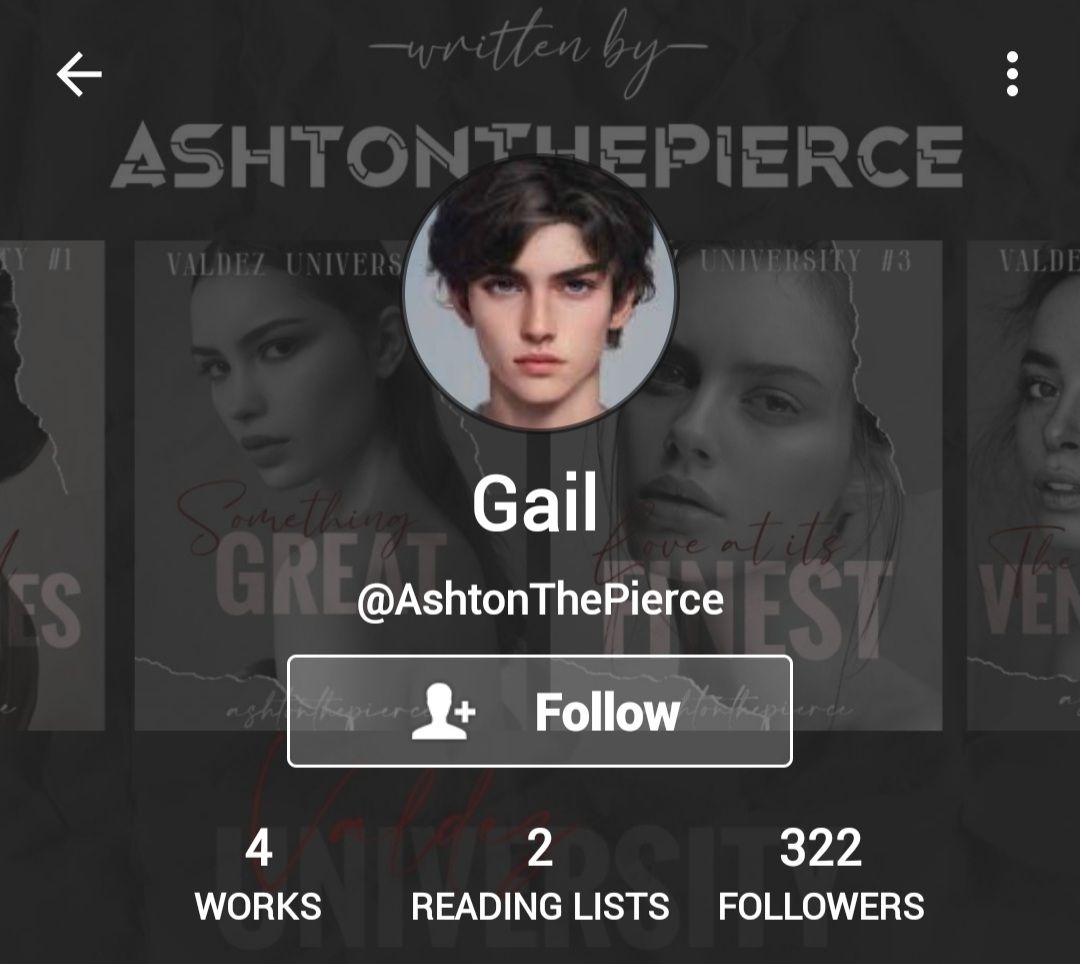Screen dimensions: 1080x964
Task: Tap the WORKS label
Action: pos(258,906)
